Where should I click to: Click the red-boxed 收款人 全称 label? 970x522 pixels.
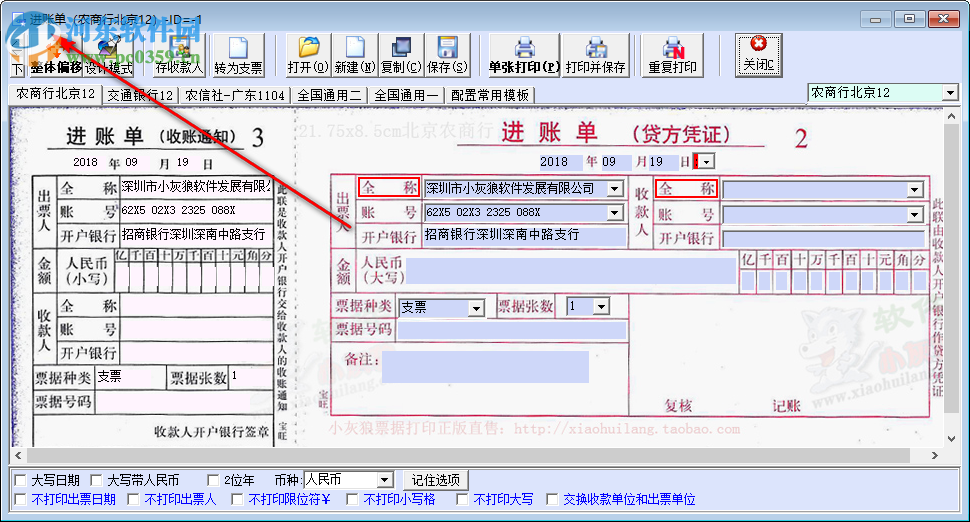click(x=686, y=188)
